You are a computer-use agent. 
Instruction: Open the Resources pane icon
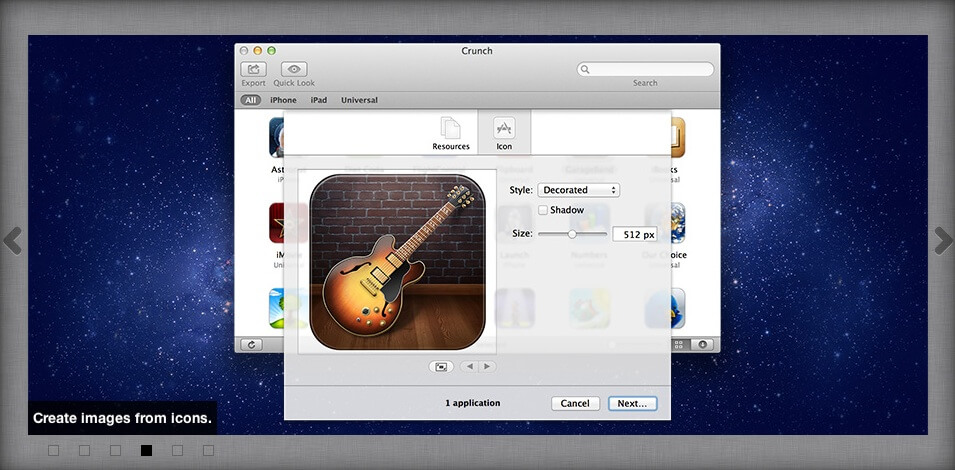pos(451,128)
